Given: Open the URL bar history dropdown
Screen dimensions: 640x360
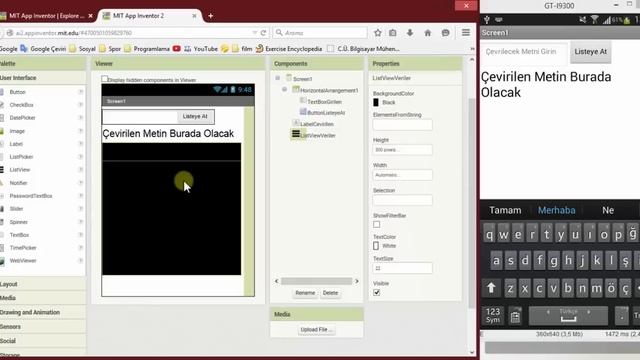Looking at the screenshot, I should 255,33.
